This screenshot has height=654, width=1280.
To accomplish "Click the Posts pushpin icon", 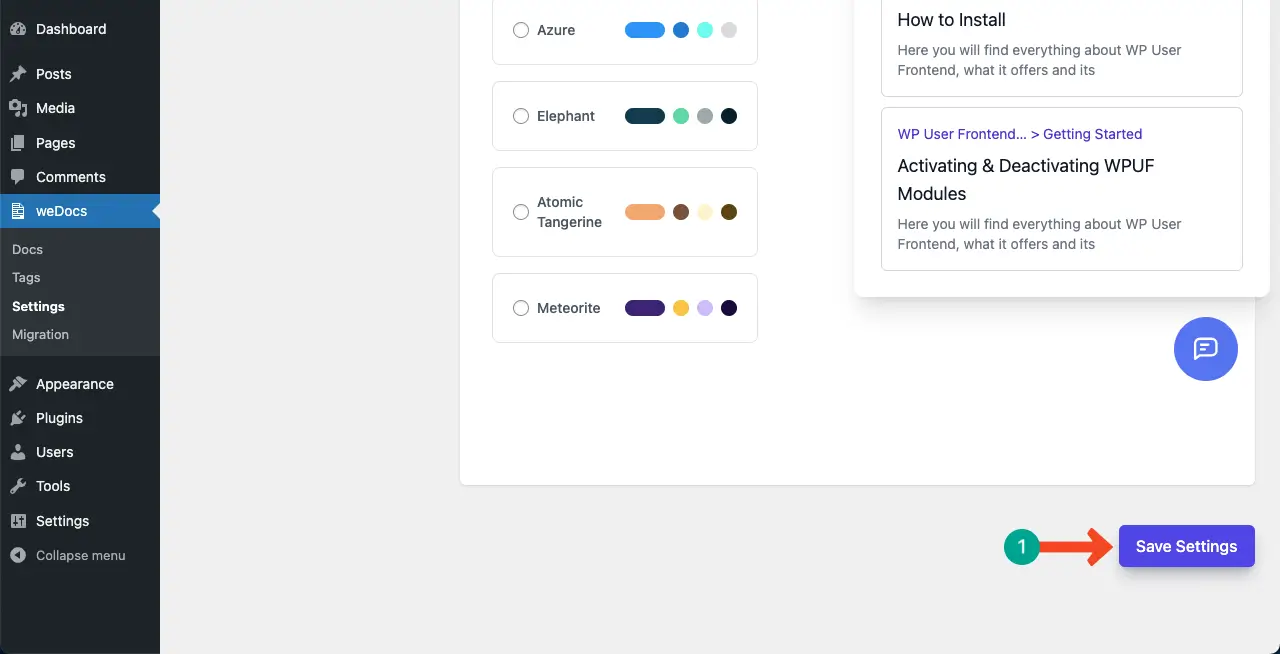I will tap(18, 74).
